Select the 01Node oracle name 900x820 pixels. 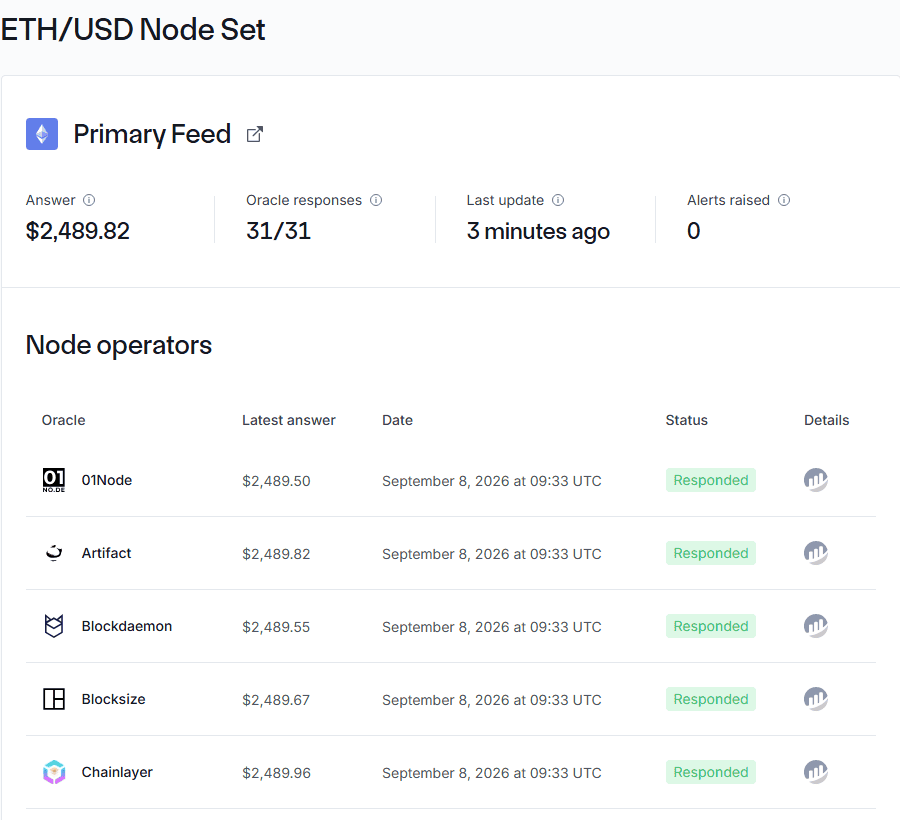tap(107, 480)
